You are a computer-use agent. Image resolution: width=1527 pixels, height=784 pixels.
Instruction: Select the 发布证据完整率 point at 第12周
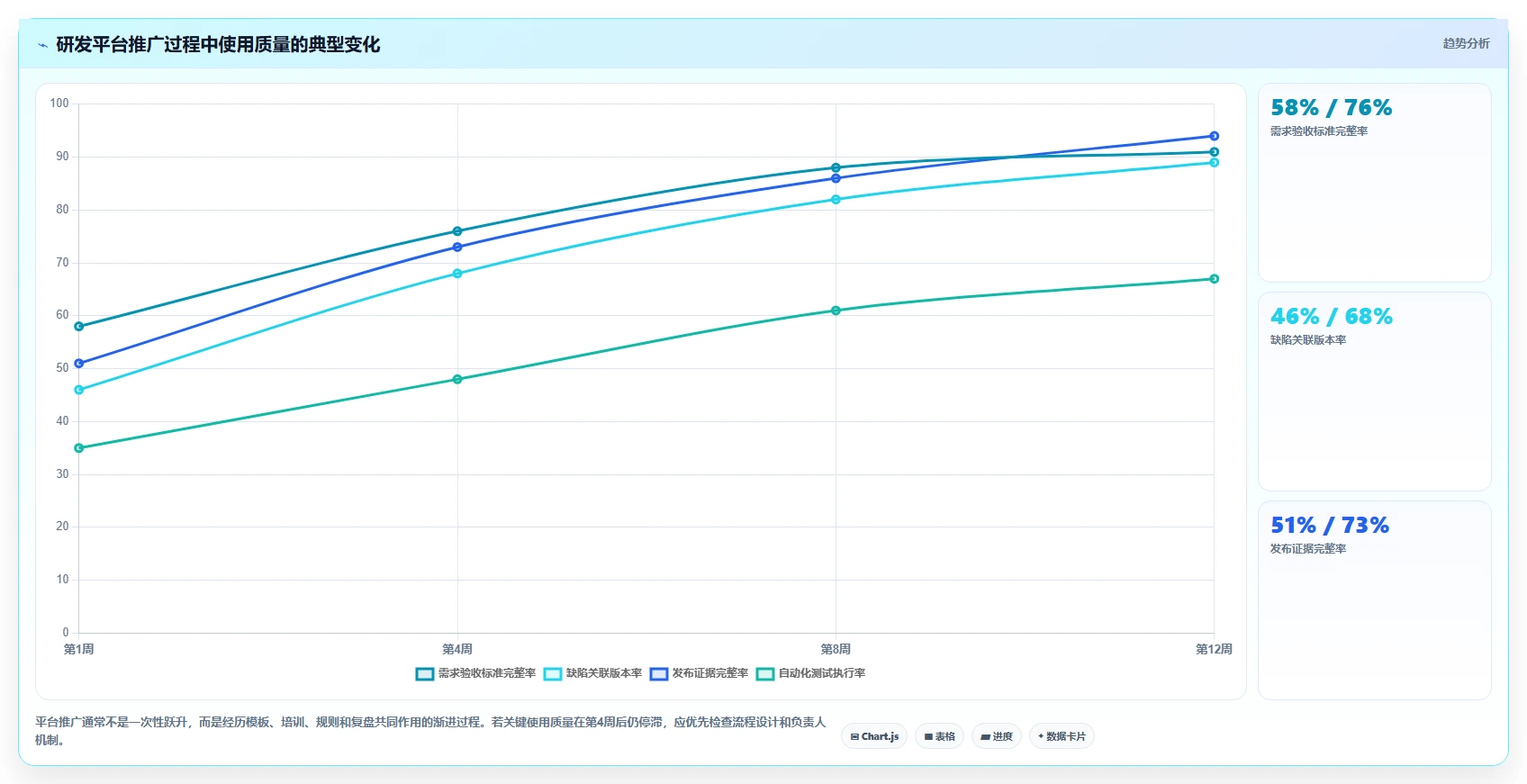click(x=1214, y=136)
